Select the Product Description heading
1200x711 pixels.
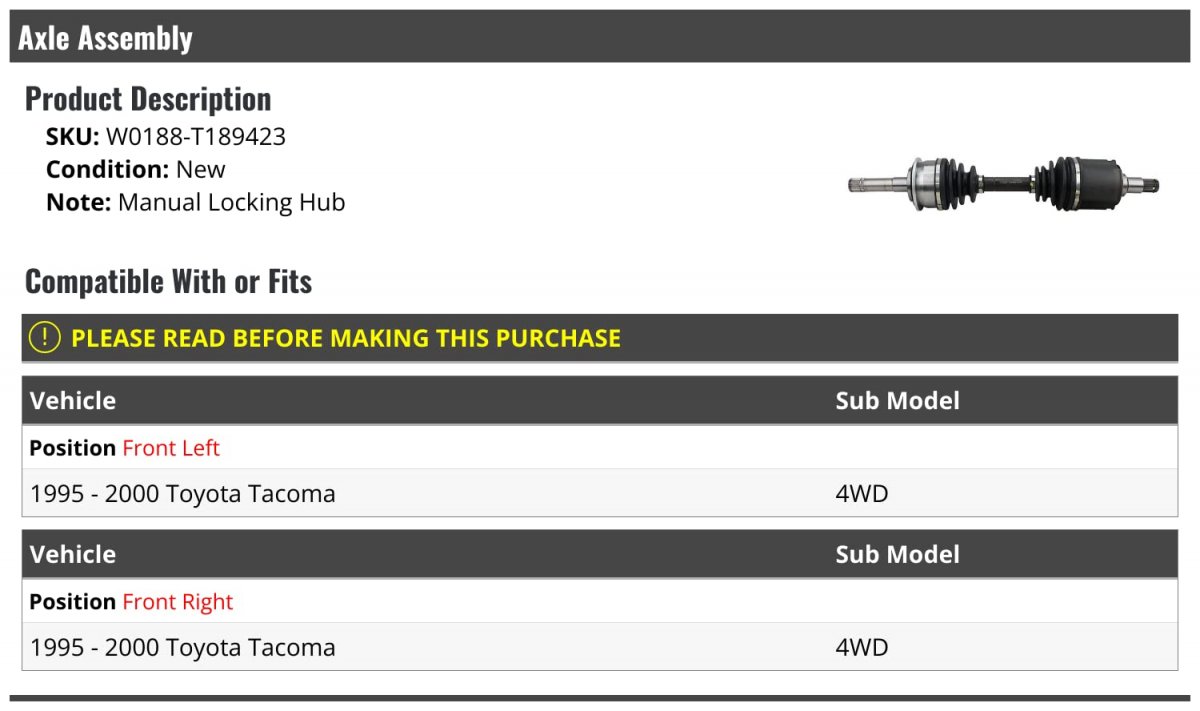tap(148, 99)
